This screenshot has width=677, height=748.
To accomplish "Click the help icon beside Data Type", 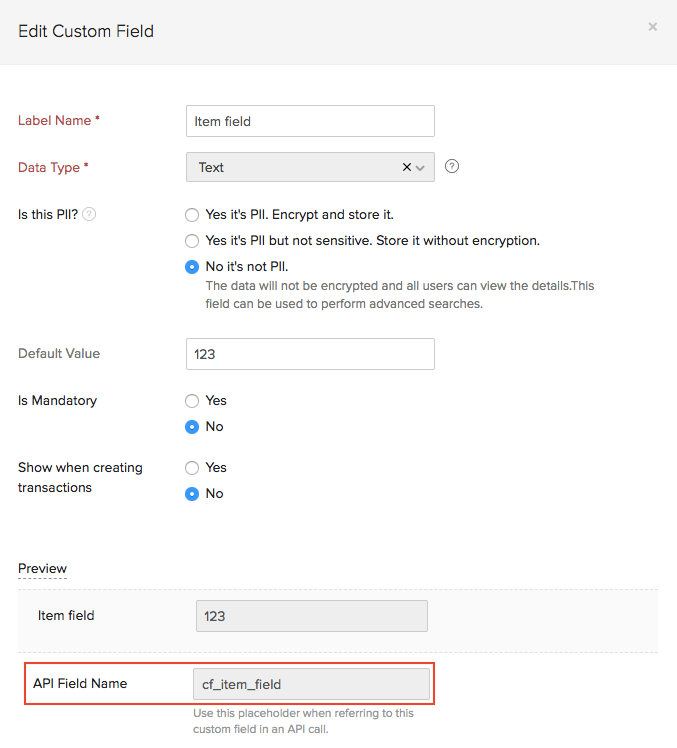I will point(452,166).
